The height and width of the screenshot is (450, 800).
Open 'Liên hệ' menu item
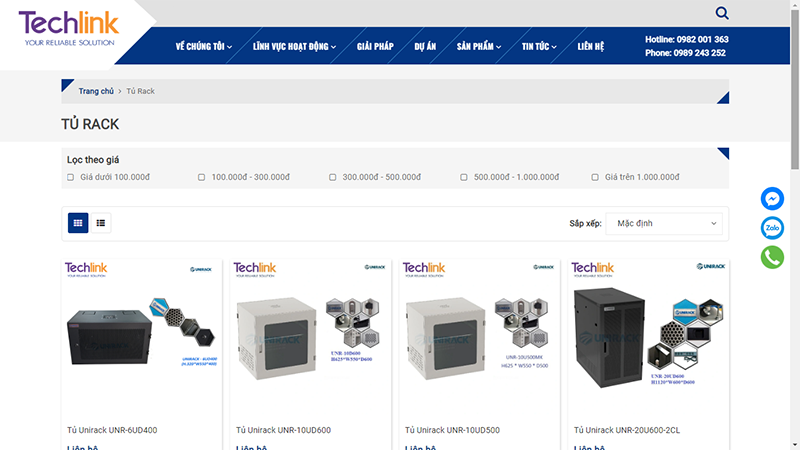(x=590, y=46)
